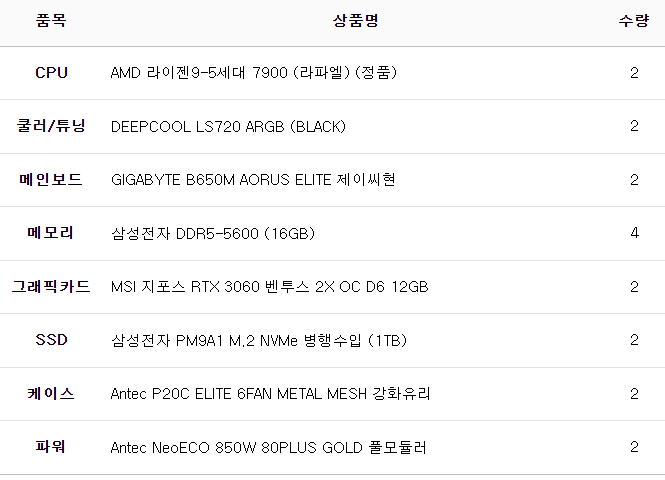Screen dimensions: 665x480
Task: Click the quantity 4 in the 메모리 row
Action: point(634,233)
